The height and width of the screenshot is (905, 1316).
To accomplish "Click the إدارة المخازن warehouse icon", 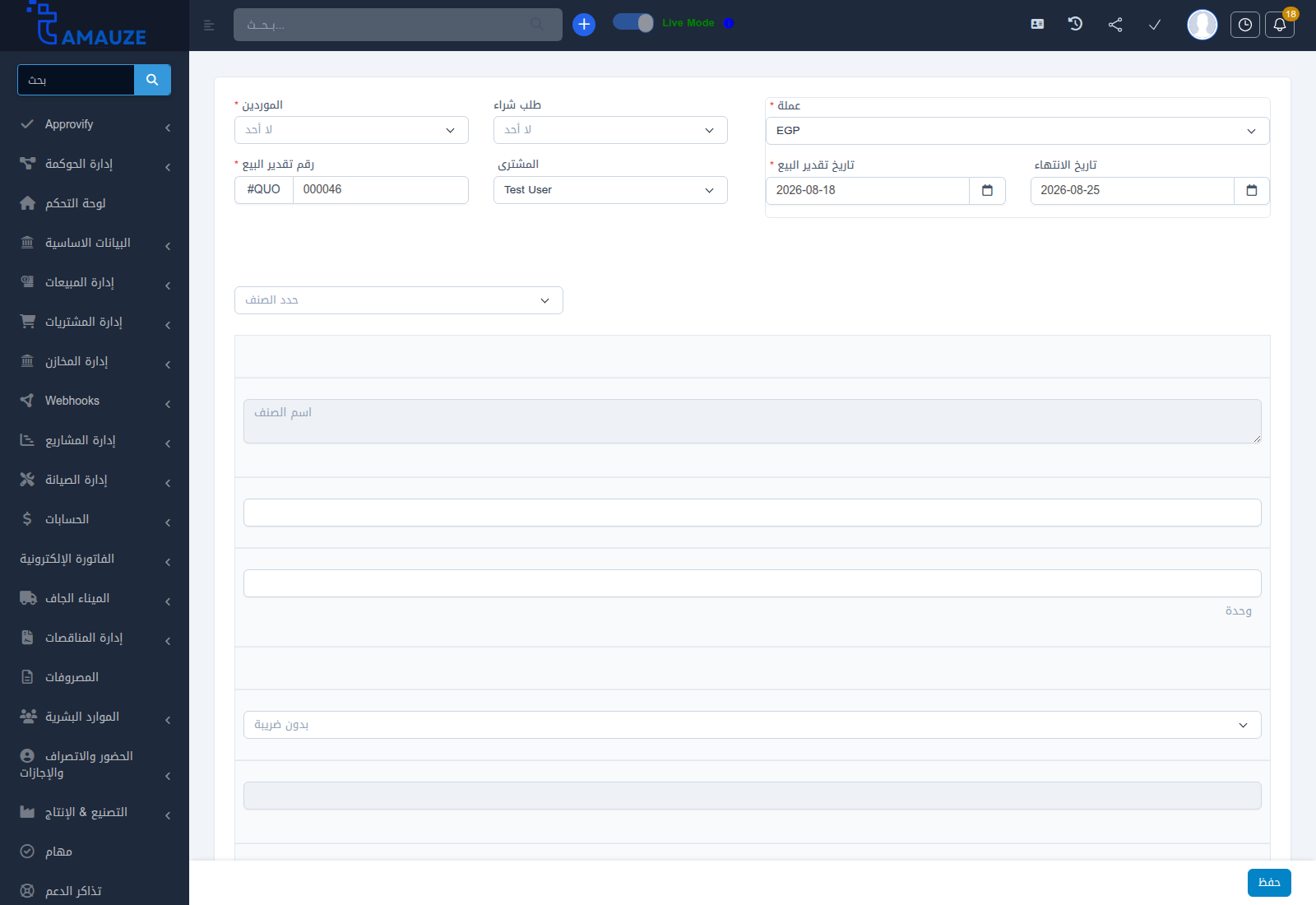I will [27, 361].
